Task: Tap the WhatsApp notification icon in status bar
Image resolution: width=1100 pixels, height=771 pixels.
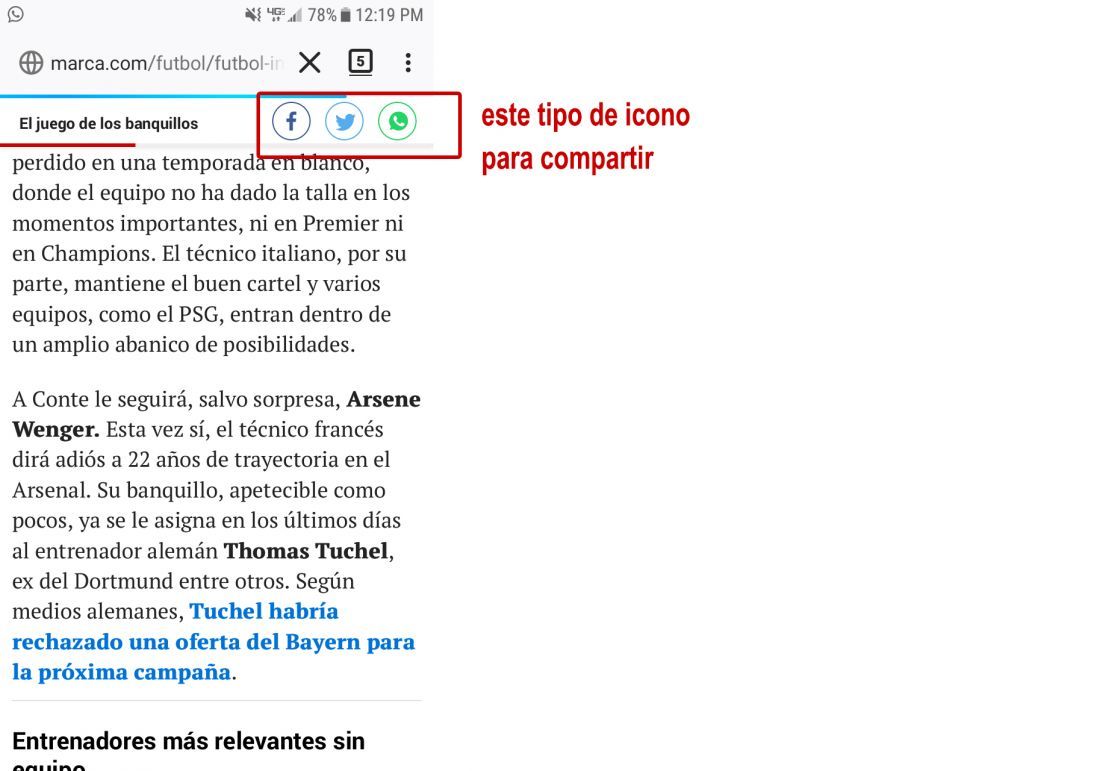Action: 15,14
